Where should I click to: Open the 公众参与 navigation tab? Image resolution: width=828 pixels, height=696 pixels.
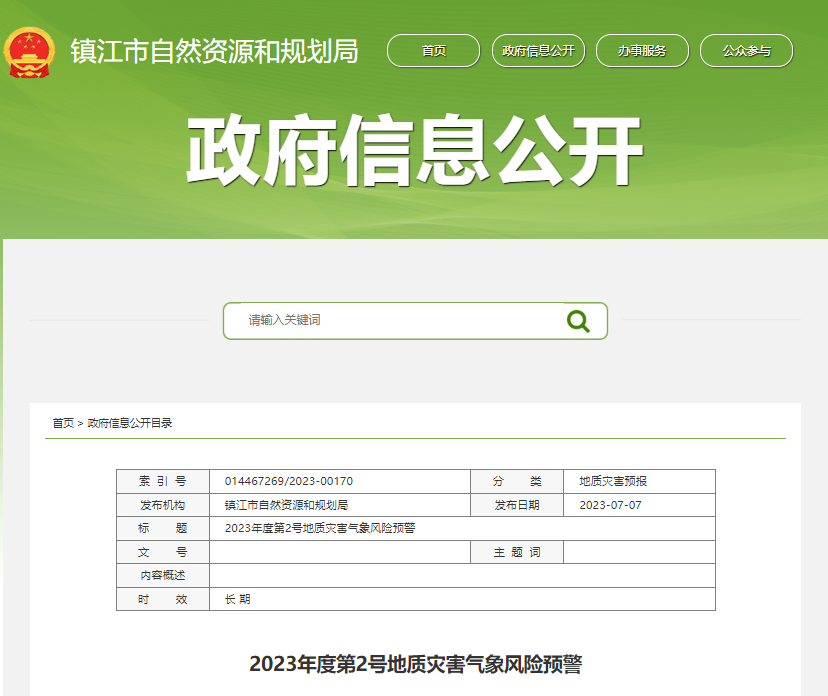pos(746,51)
